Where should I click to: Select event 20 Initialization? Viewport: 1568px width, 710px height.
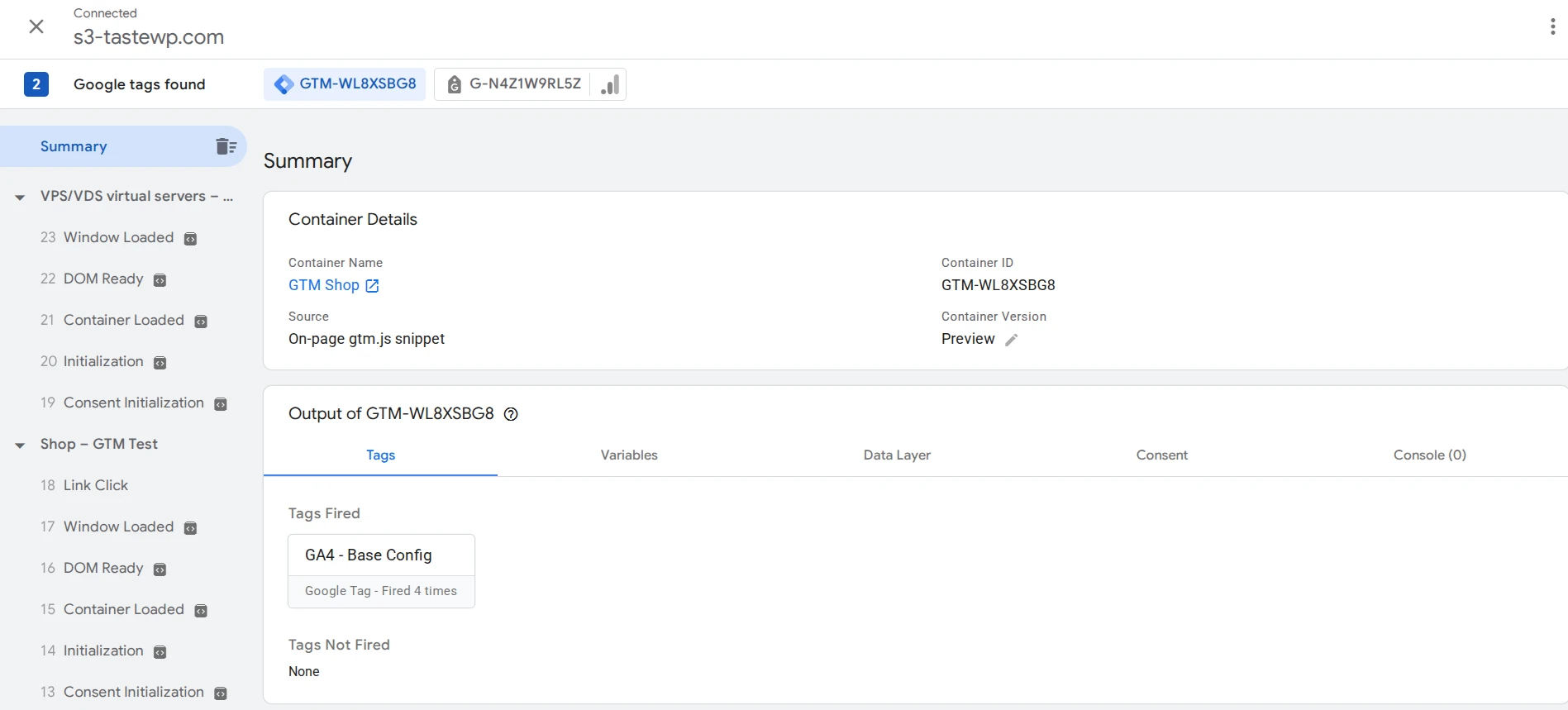point(92,361)
